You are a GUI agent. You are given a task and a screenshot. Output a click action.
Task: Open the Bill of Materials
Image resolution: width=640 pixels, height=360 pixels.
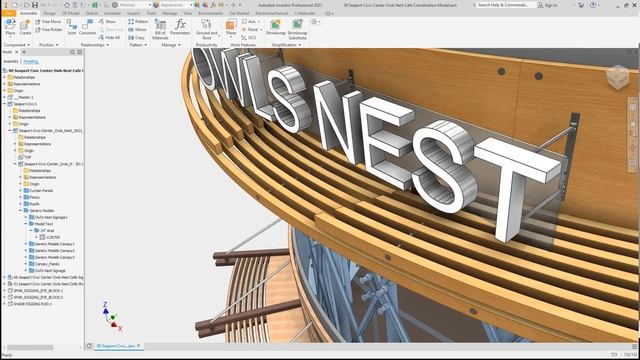pyautogui.click(x=160, y=29)
